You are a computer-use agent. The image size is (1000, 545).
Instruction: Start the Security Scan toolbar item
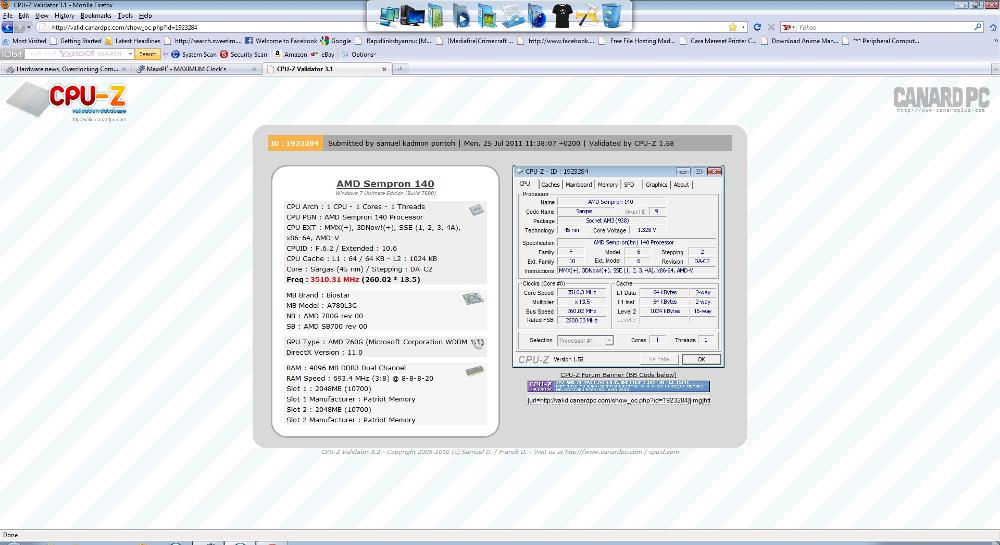click(244, 54)
